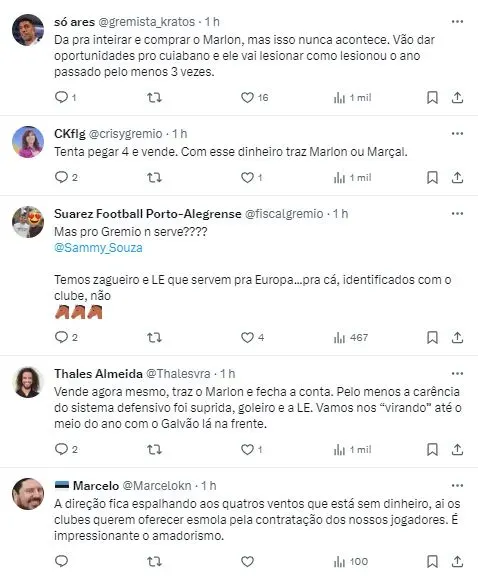Screen dimensions: 478x578
Task: Open só ares profile picture
Action: (28, 30)
